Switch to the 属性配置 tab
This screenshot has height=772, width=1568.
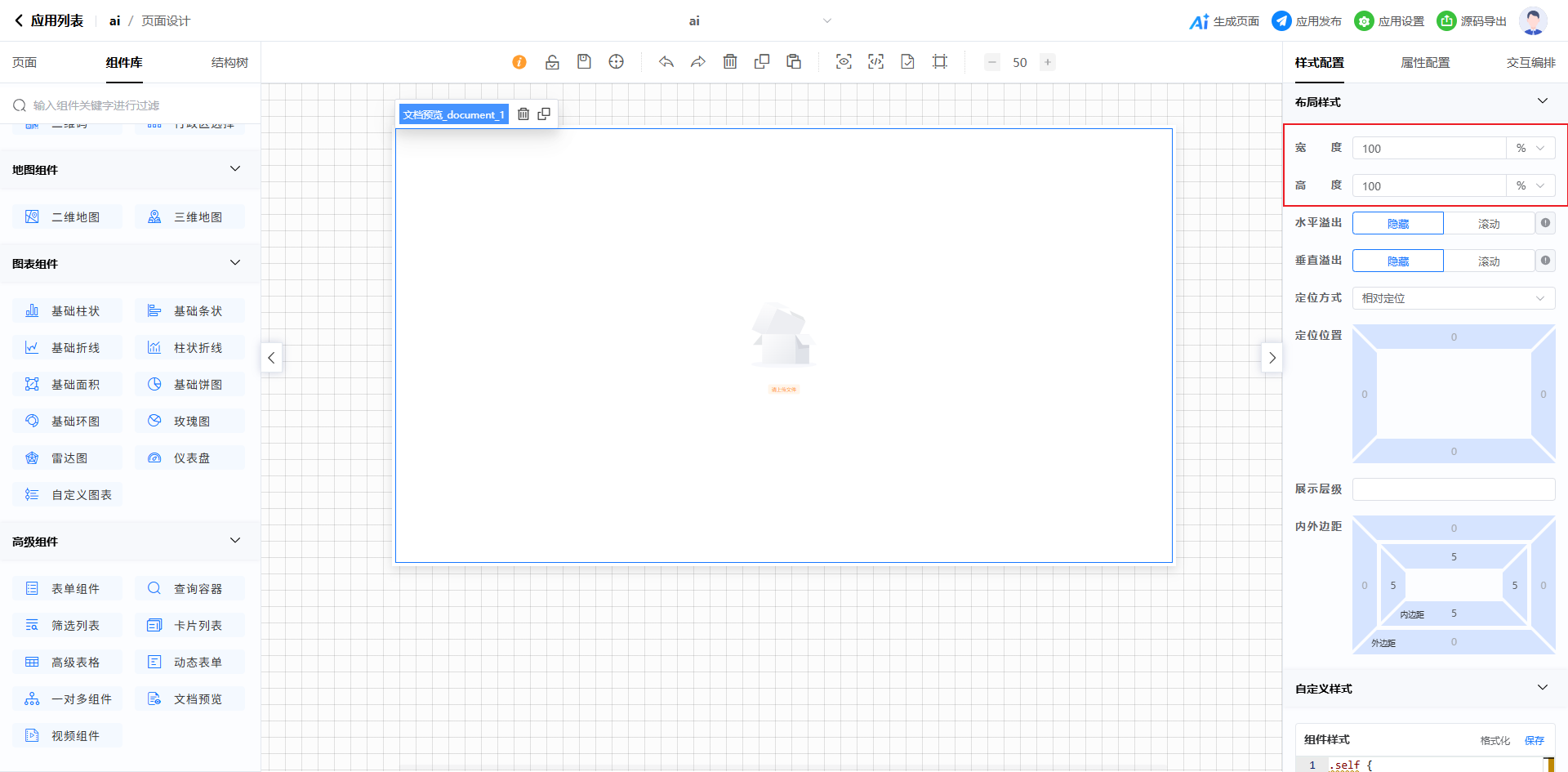point(1425,63)
